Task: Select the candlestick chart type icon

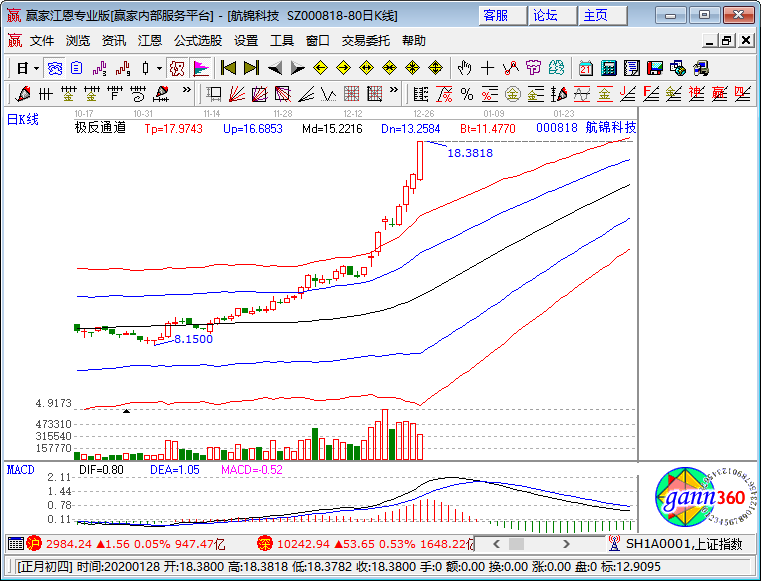Action: click(146, 68)
